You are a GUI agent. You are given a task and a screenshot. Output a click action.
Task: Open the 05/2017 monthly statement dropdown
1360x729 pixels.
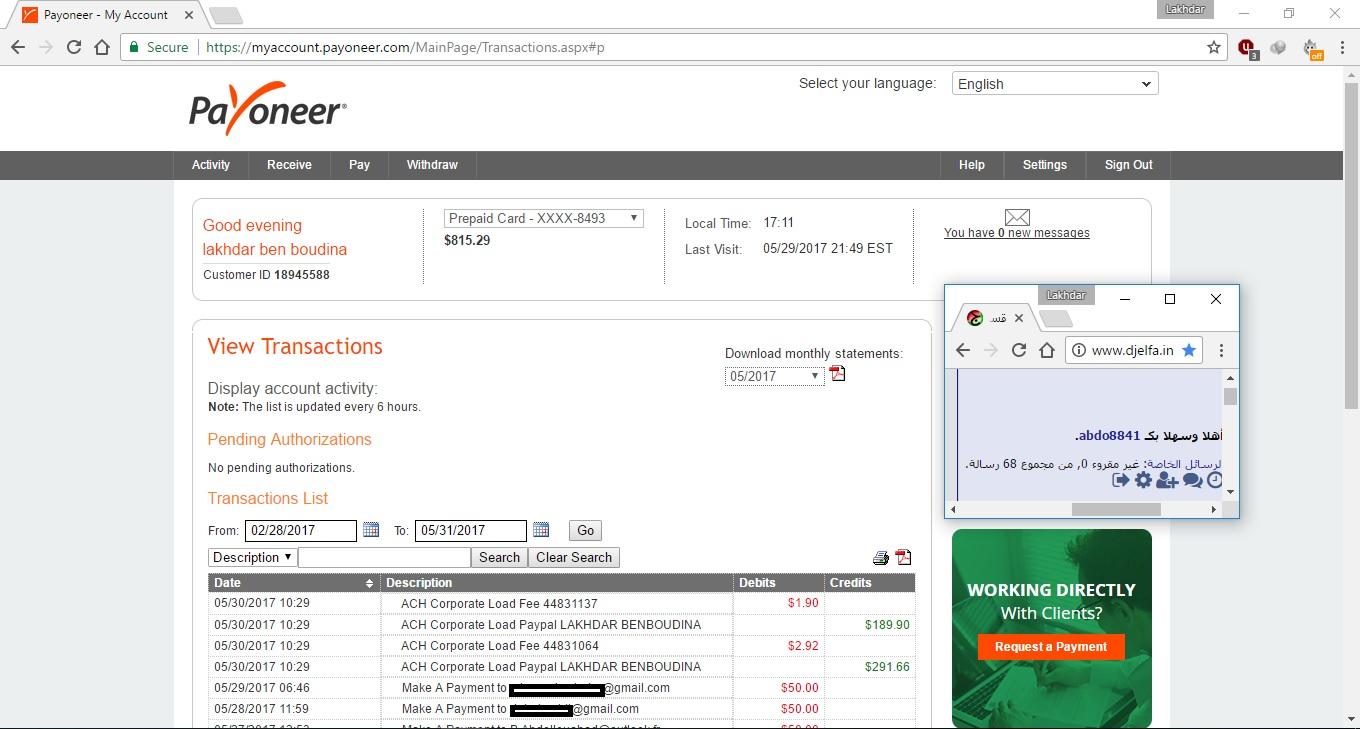(774, 376)
